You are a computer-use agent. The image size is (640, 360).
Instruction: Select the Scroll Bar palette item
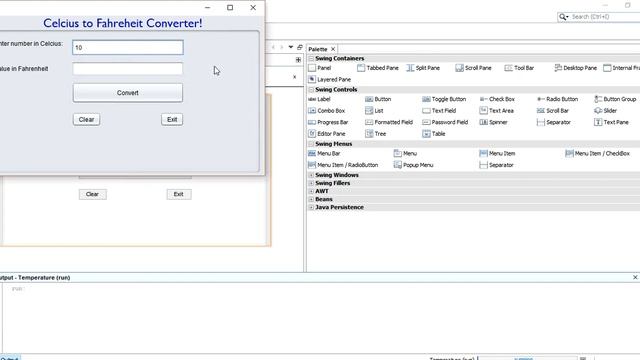553,111
